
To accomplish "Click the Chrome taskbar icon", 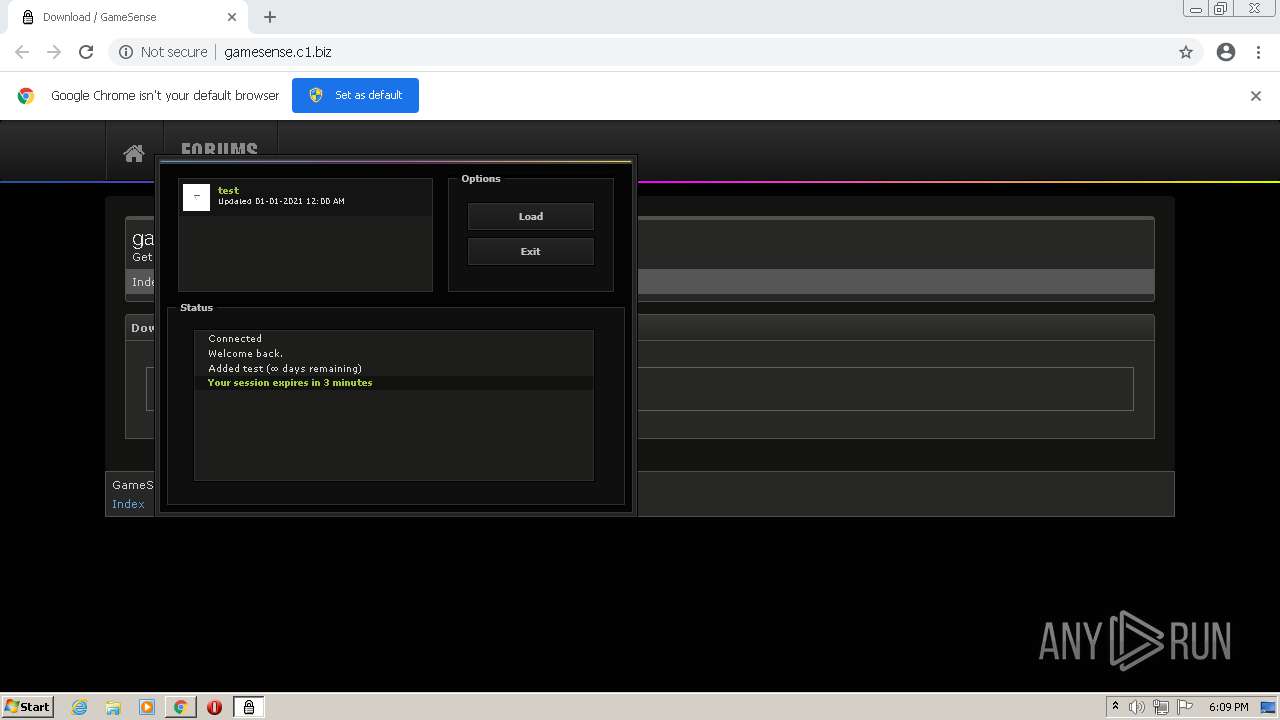I will point(180,707).
